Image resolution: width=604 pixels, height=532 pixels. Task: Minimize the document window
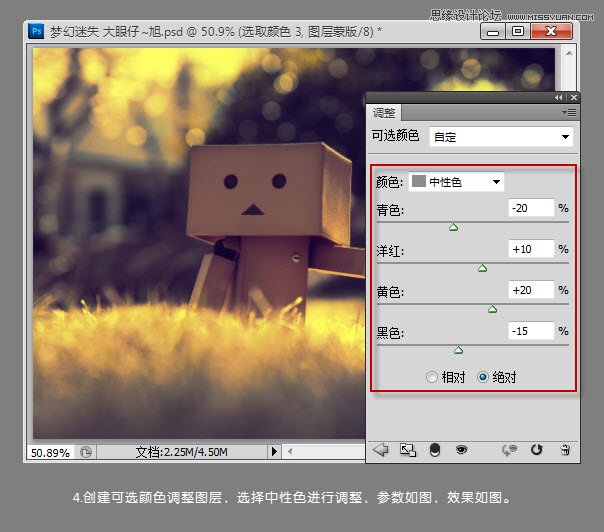493,32
